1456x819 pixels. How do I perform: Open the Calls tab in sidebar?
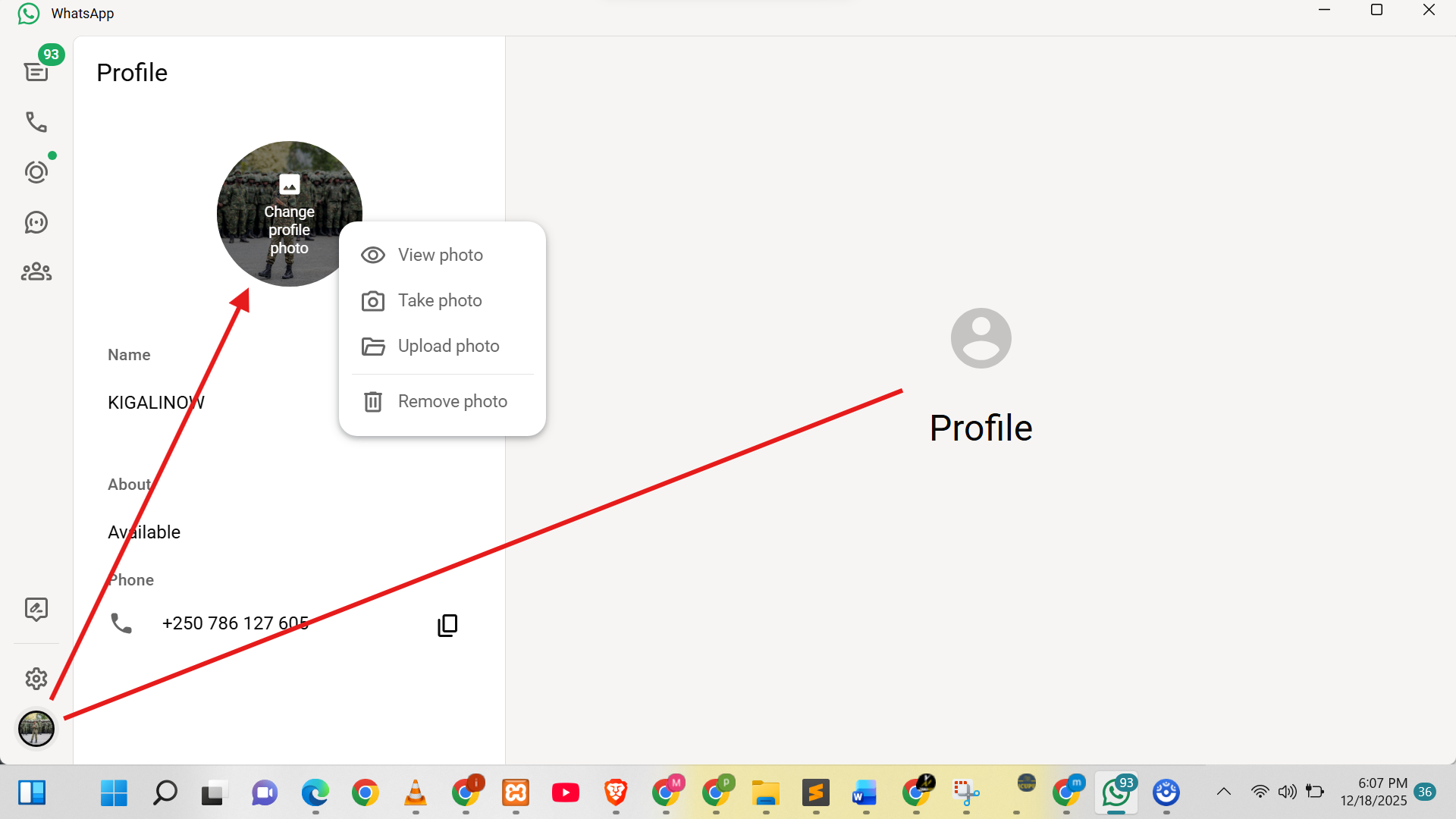coord(36,121)
